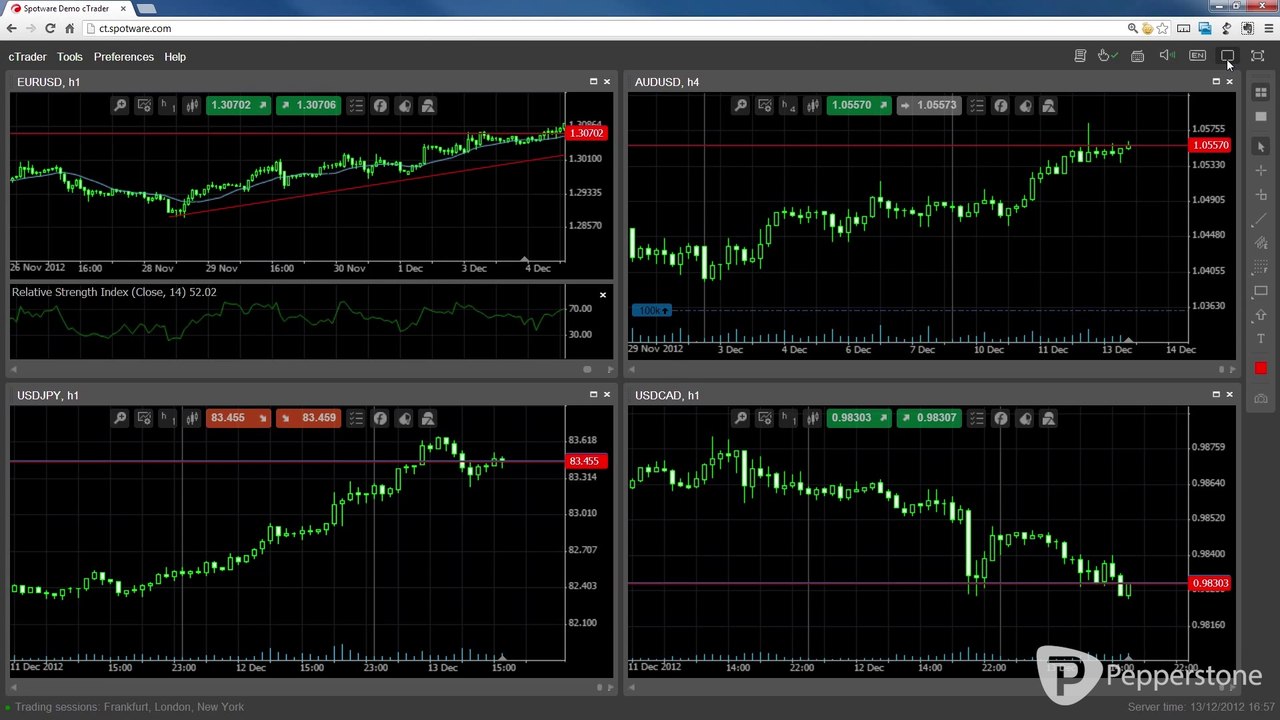The width and height of the screenshot is (1280, 720).
Task: Open the EN language selector
Action: (1197, 56)
